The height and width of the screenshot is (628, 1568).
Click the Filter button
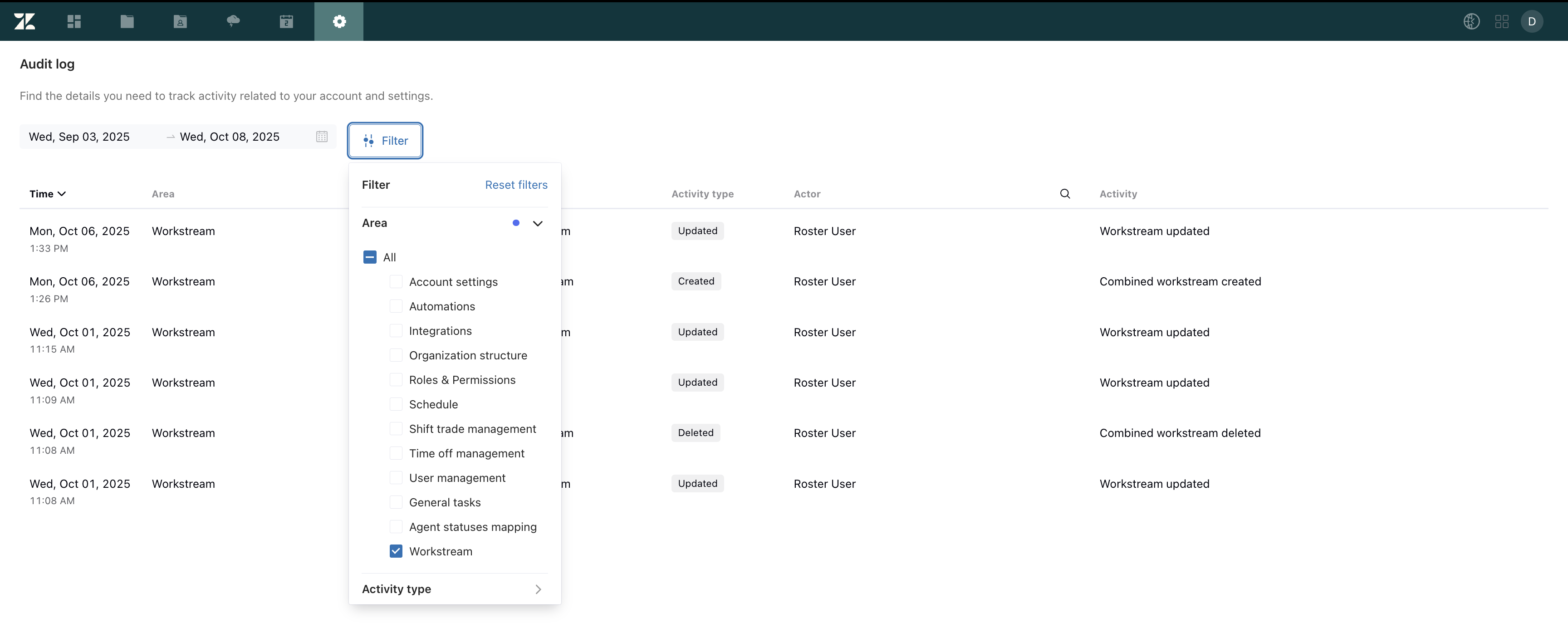(x=385, y=141)
